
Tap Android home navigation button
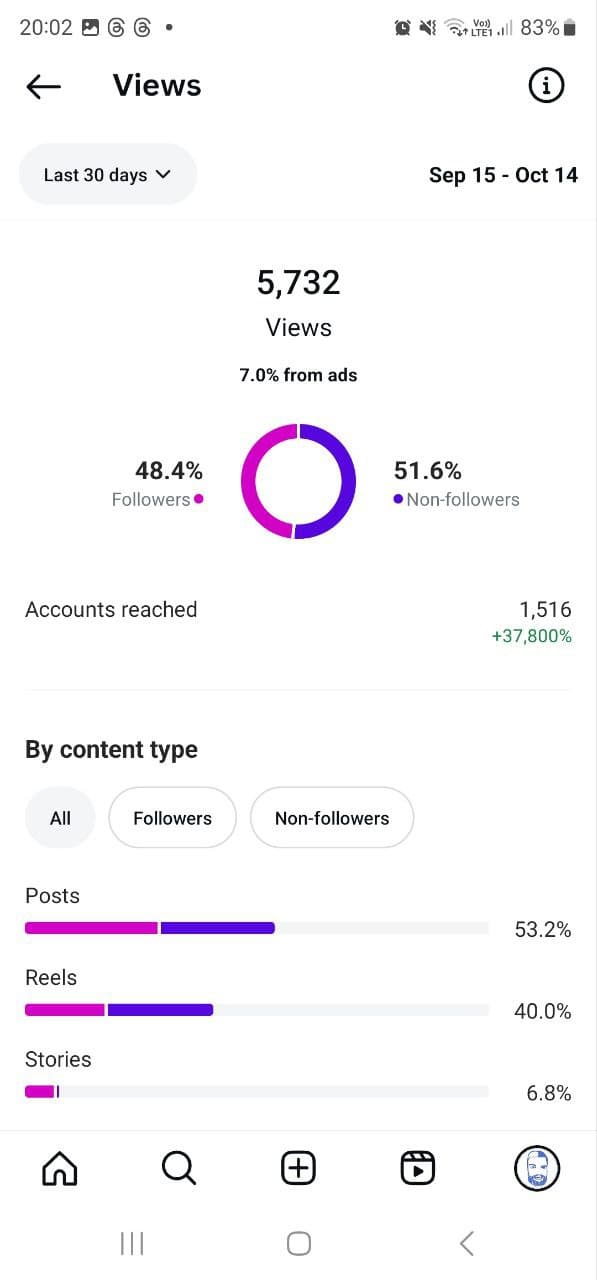pyautogui.click(x=298, y=1243)
